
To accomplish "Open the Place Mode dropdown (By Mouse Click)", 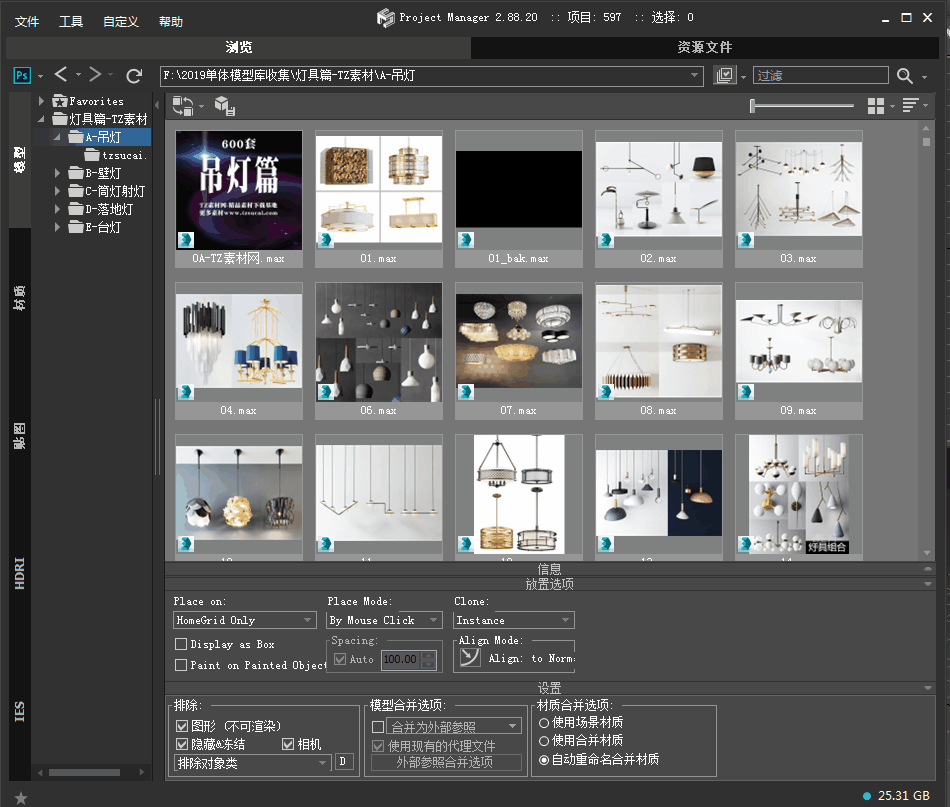I will [x=384, y=620].
